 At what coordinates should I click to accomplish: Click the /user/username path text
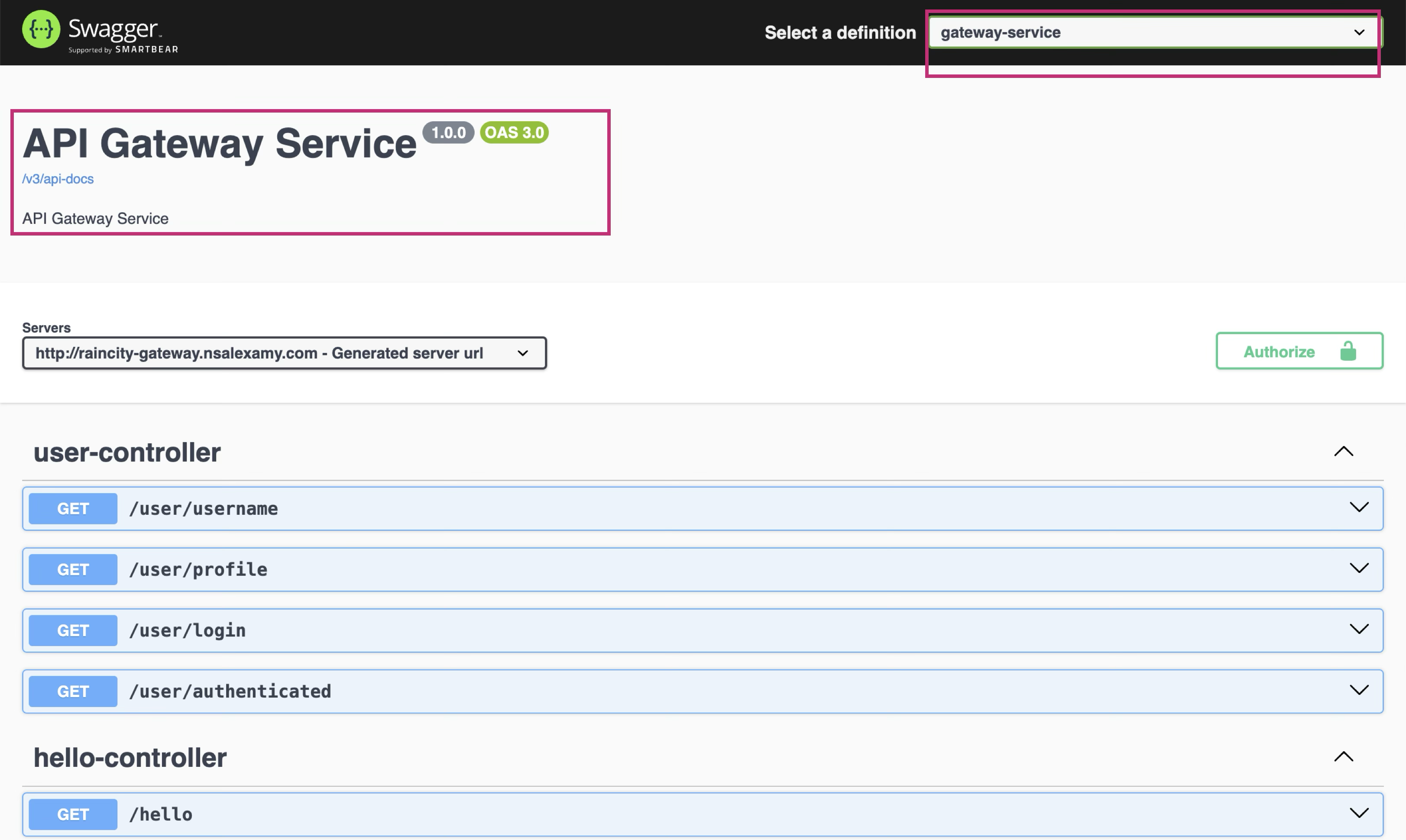[x=203, y=508]
